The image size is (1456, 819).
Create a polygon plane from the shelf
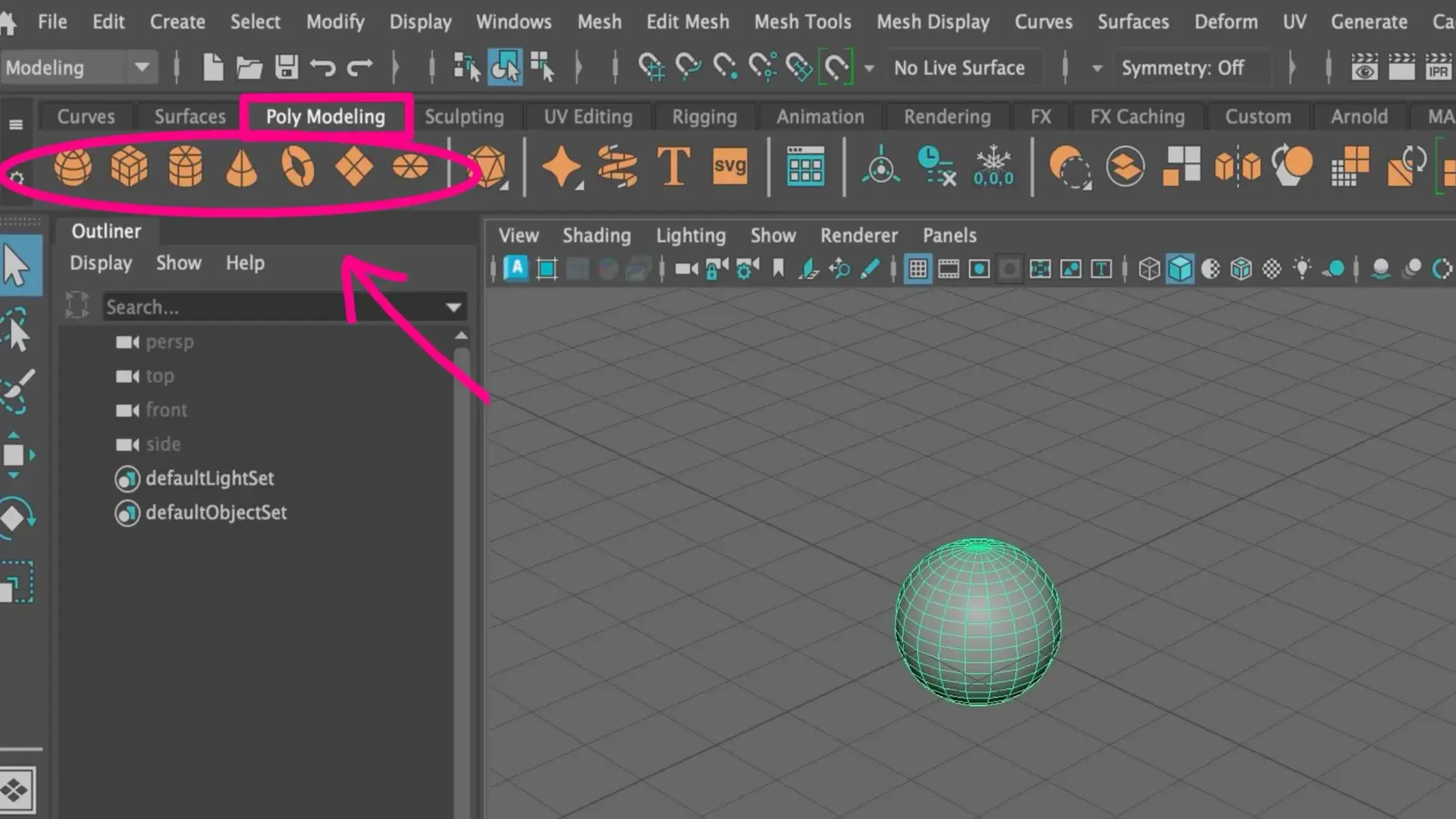[x=353, y=166]
